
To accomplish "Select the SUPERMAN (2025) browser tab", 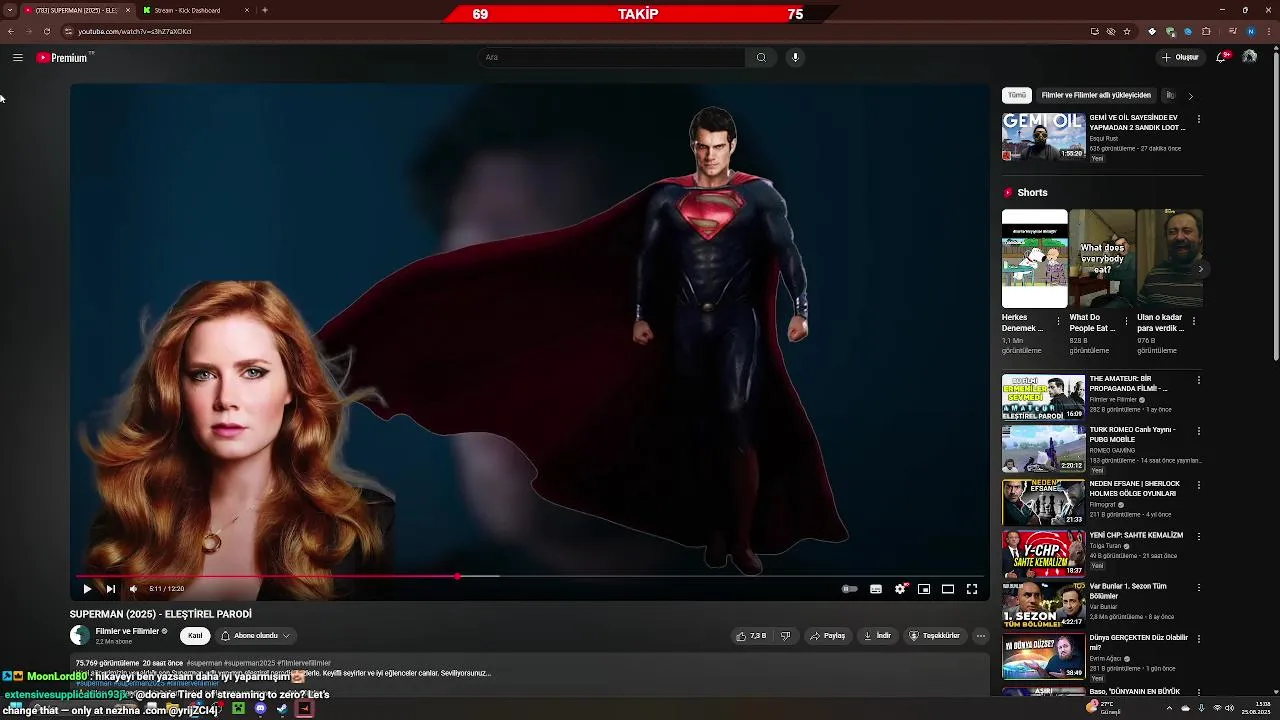I will (x=76, y=10).
